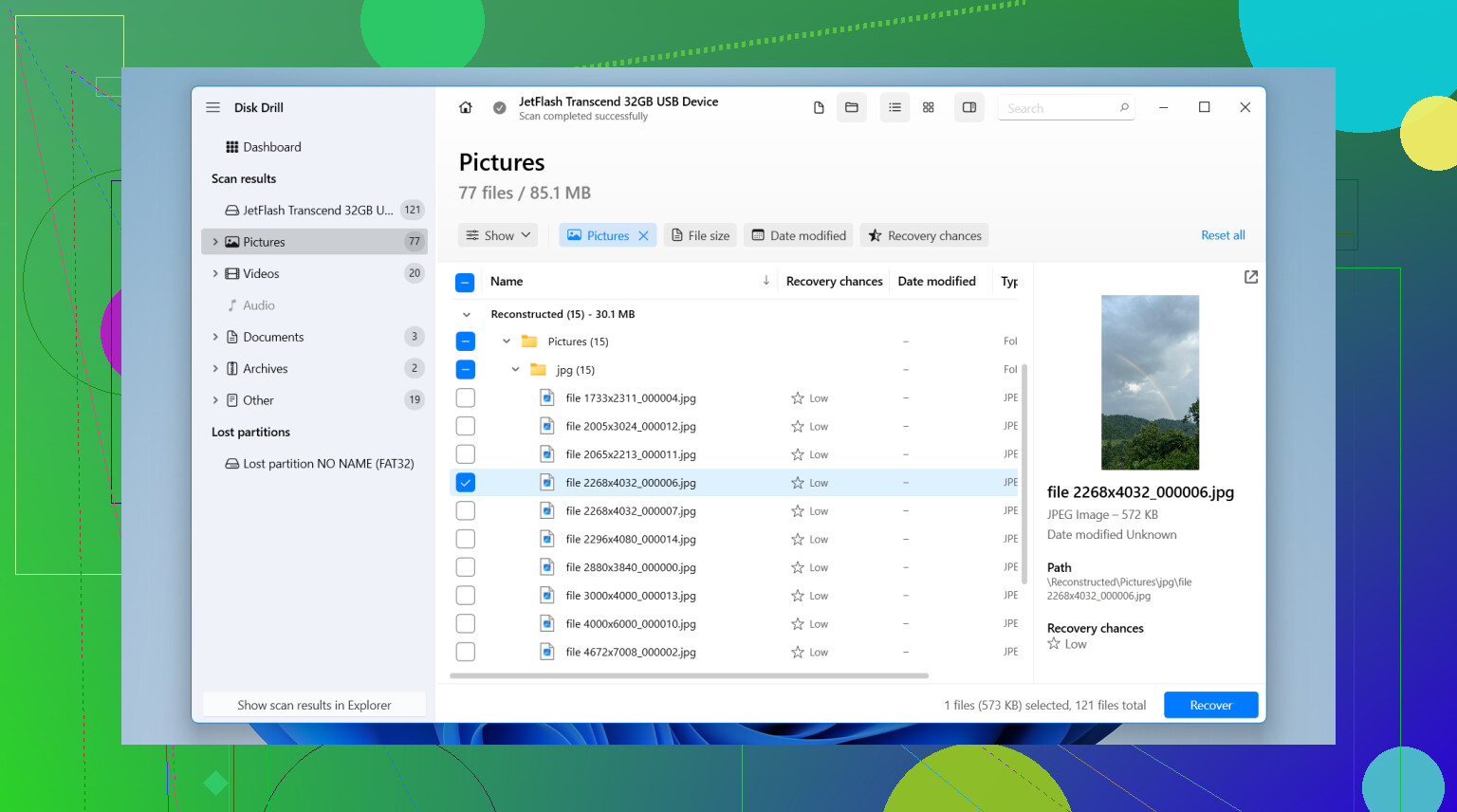The image size is (1457, 812).
Task: Expand the Pictures sidebar chevron
Action: tap(215, 242)
